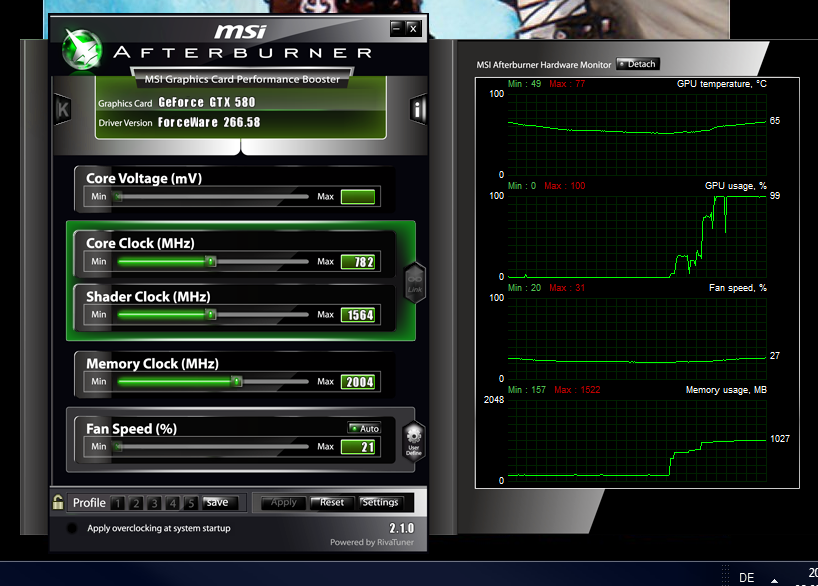Open the information i side button

pos(418,109)
